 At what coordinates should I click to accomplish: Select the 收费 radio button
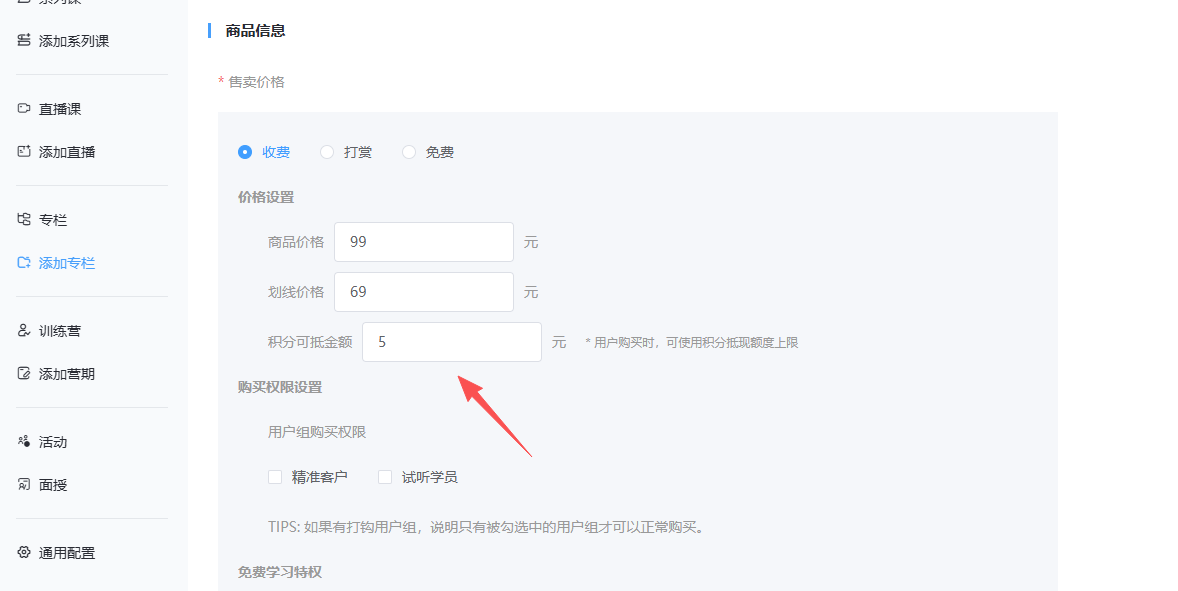[x=245, y=152]
